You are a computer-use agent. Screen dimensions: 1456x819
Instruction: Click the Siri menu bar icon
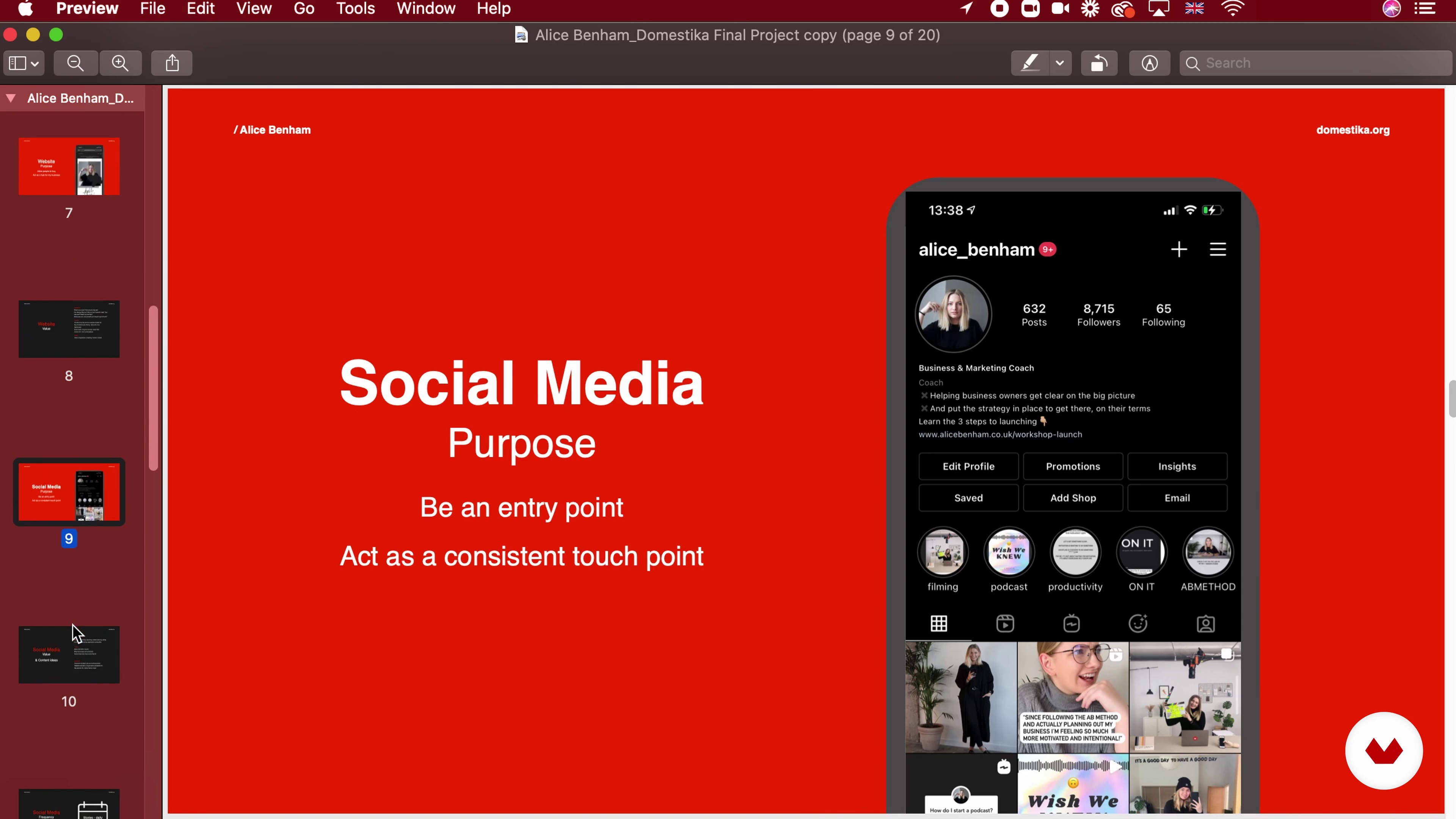coord(1392,8)
